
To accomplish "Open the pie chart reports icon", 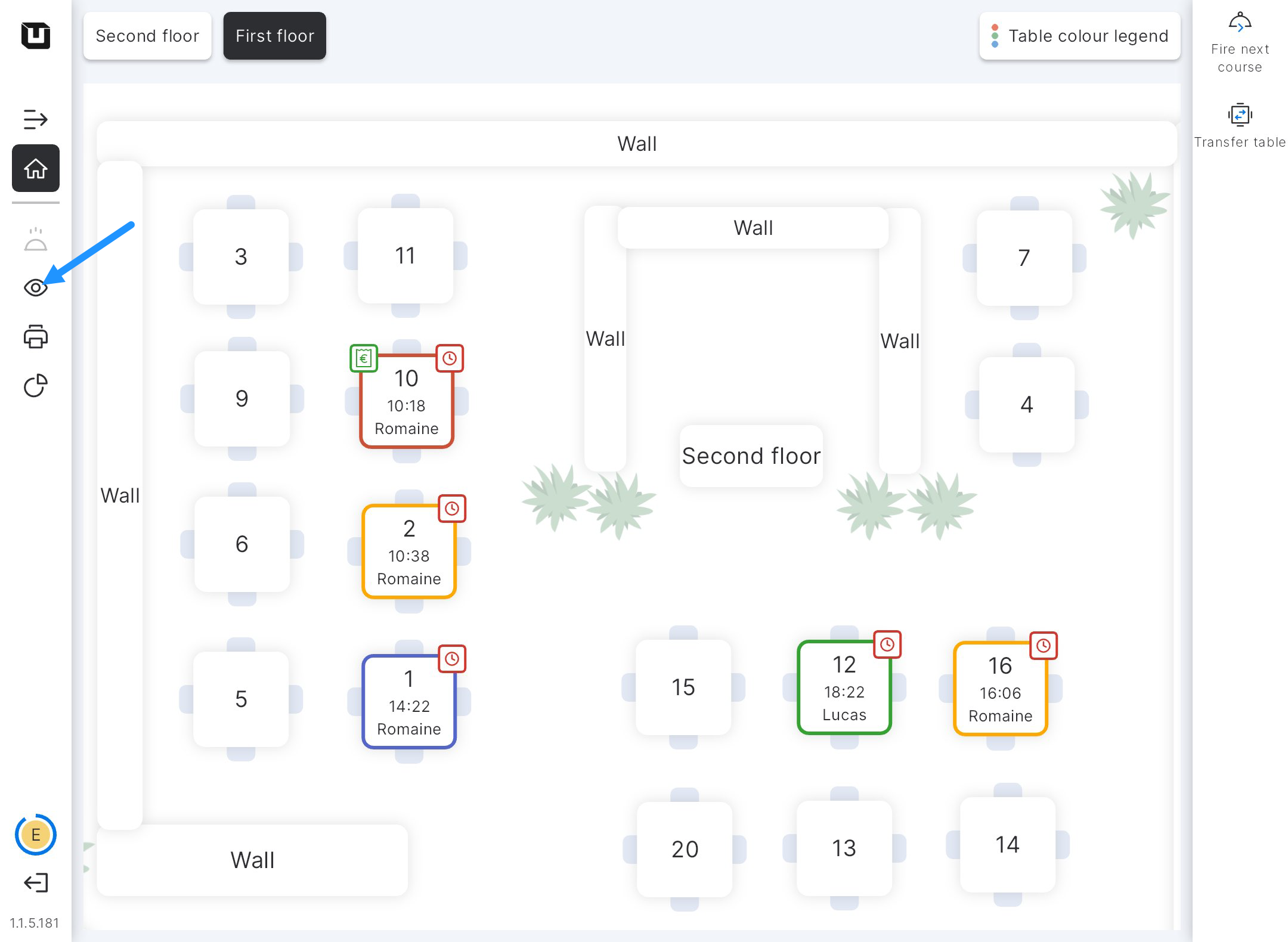I will (36, 386).
